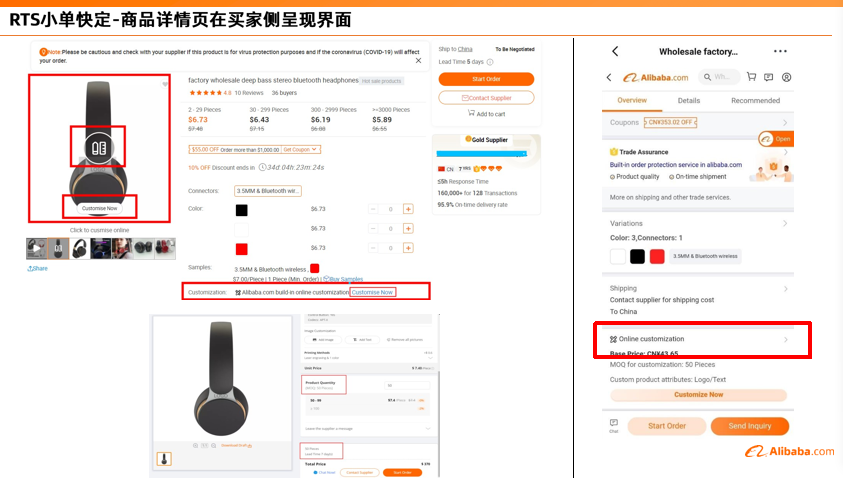
Task: Click the orange Start Order button on desktop
Action: [486, 79]
